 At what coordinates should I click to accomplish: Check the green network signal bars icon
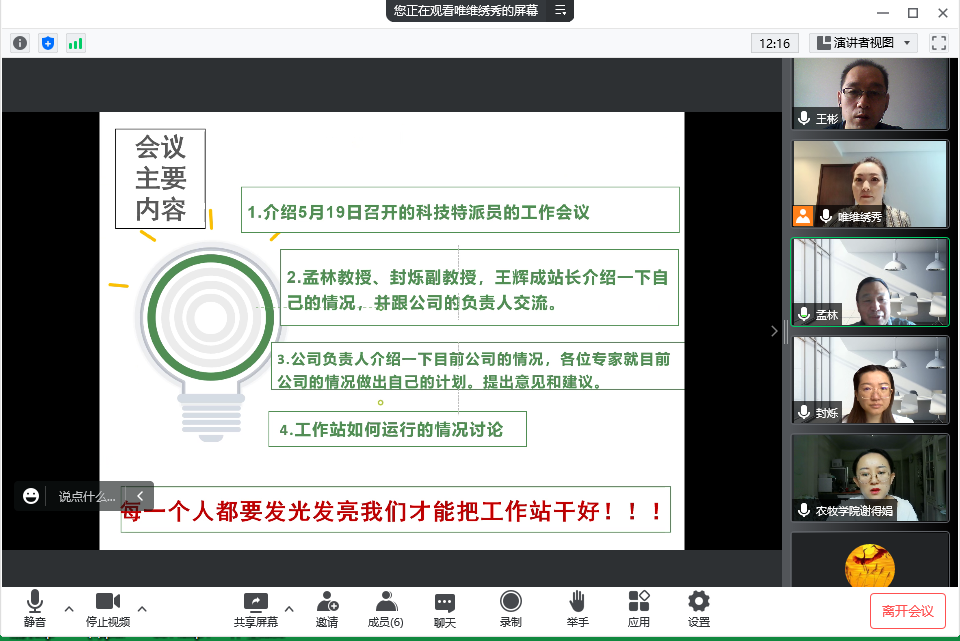(75, 43)
